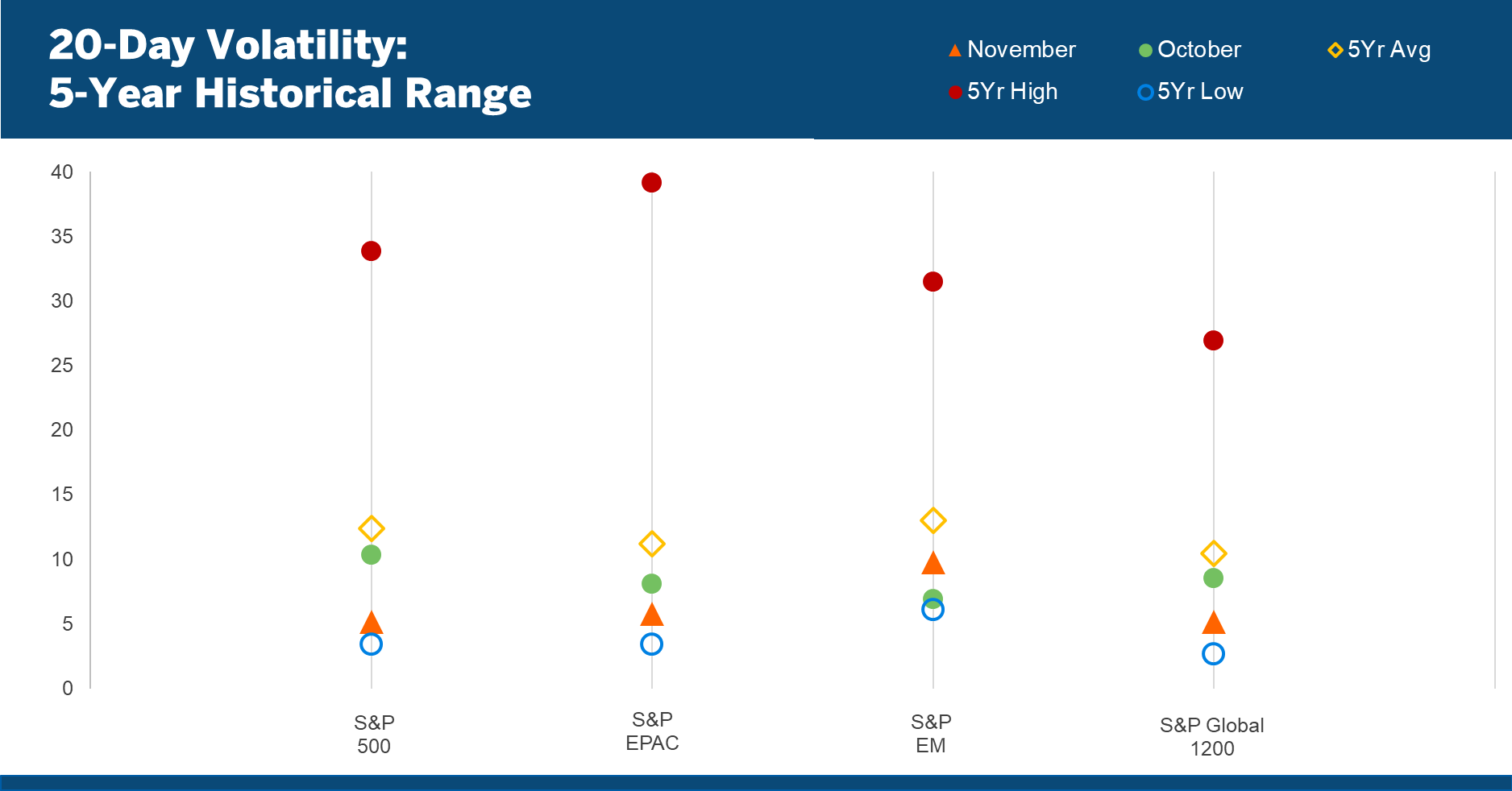Click the S&P Global 1200 5Yr Low ring

[x=1213, y=654]
